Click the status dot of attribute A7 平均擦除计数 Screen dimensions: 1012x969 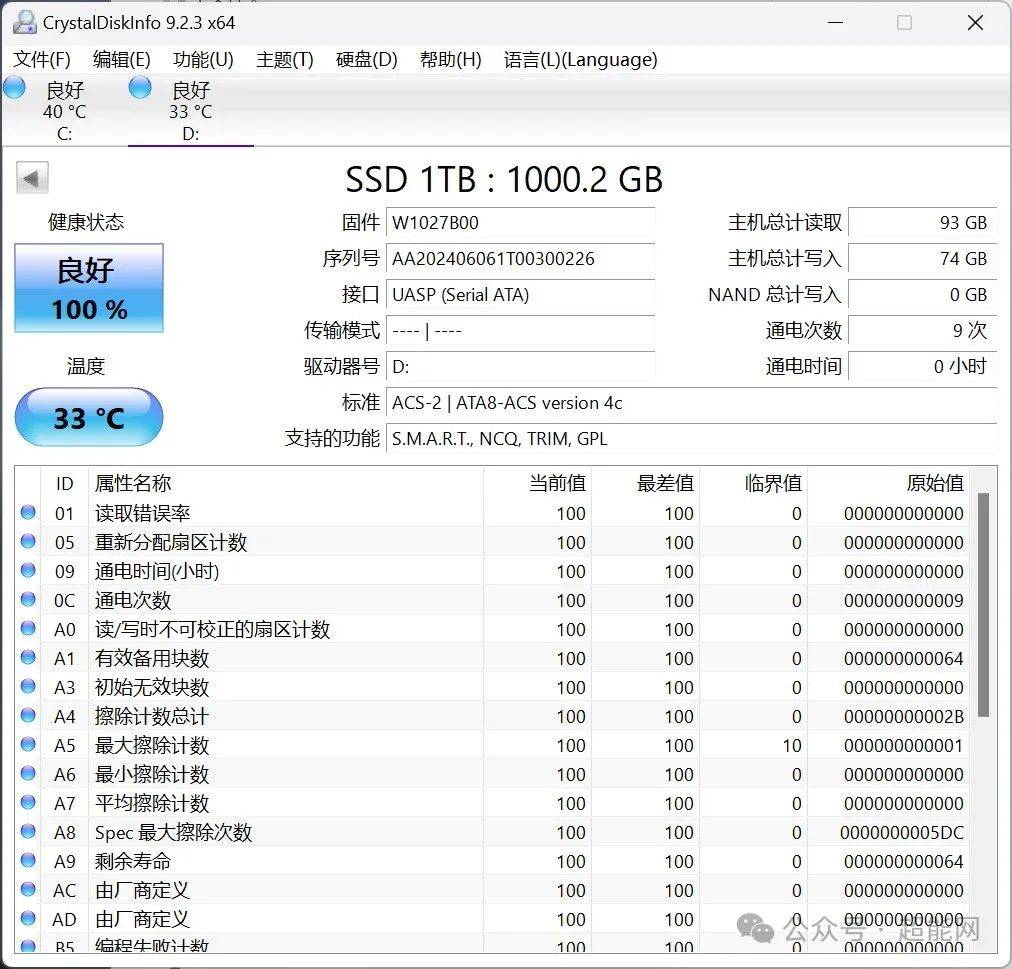coord(28,803)
